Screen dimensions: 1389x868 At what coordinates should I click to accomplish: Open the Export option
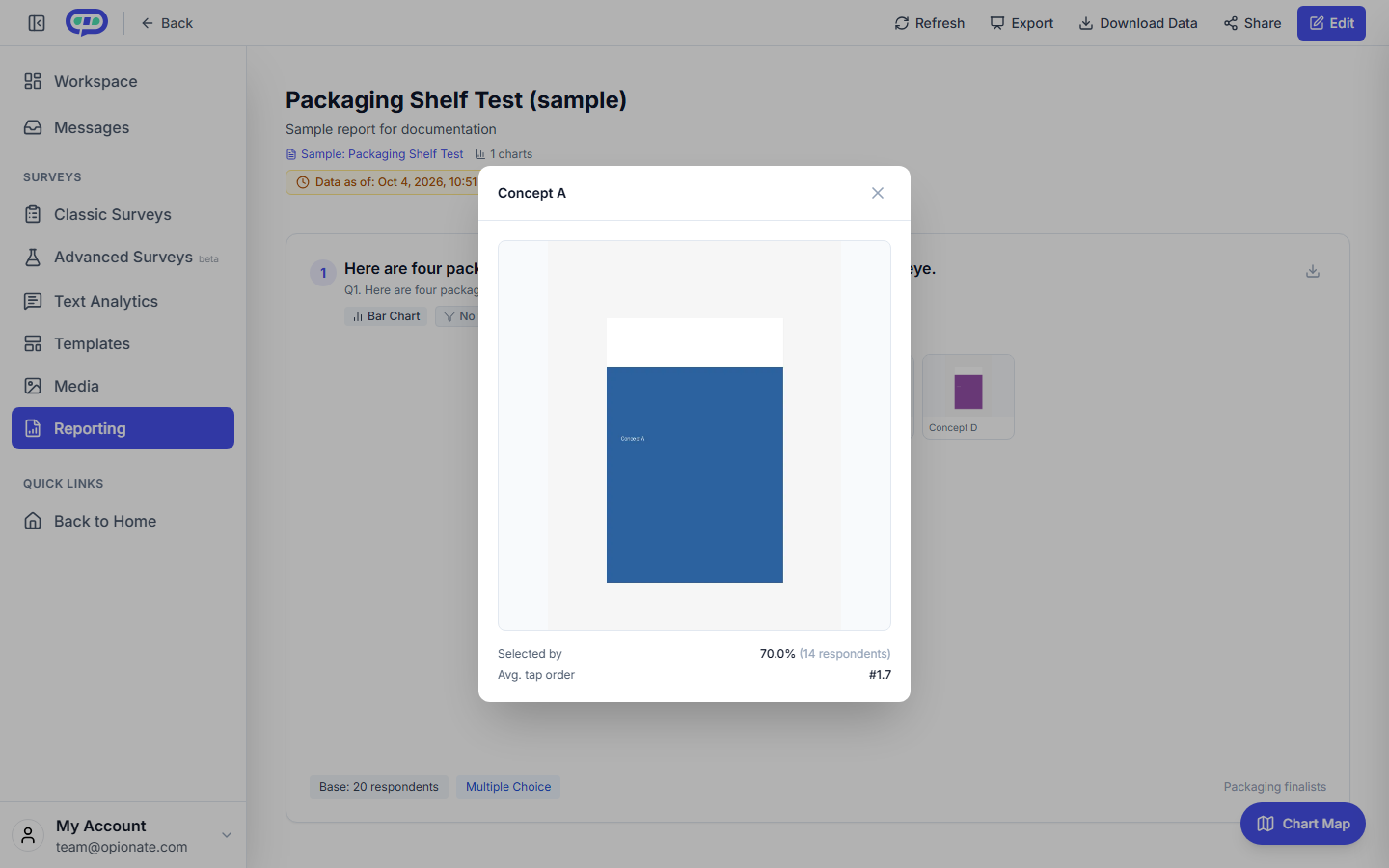[x=1021, y=23]
